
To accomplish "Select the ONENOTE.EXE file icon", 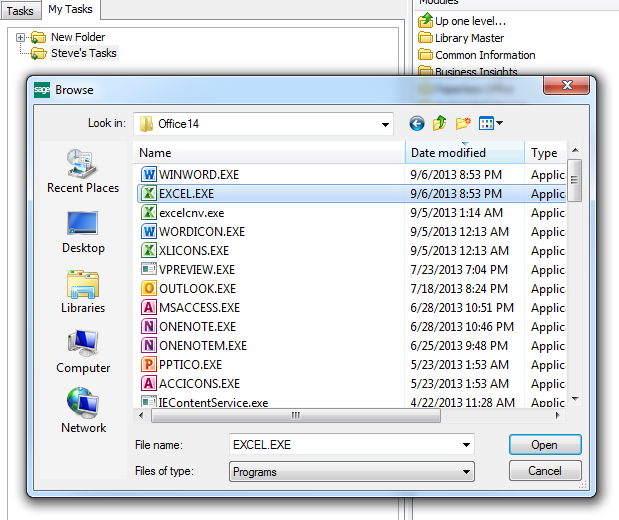I will (149, 326).
